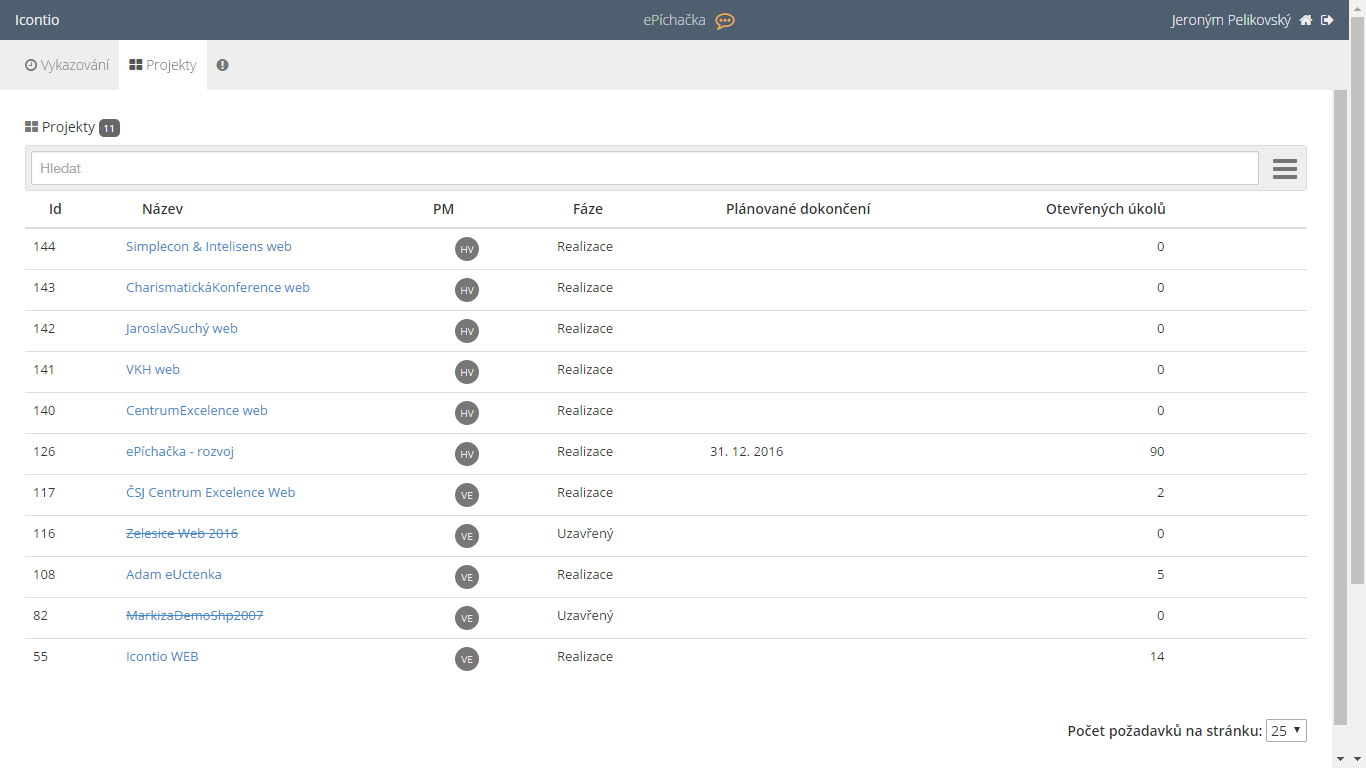Click Uzavřený phase in Zelesice row

(x=585, y=533)
